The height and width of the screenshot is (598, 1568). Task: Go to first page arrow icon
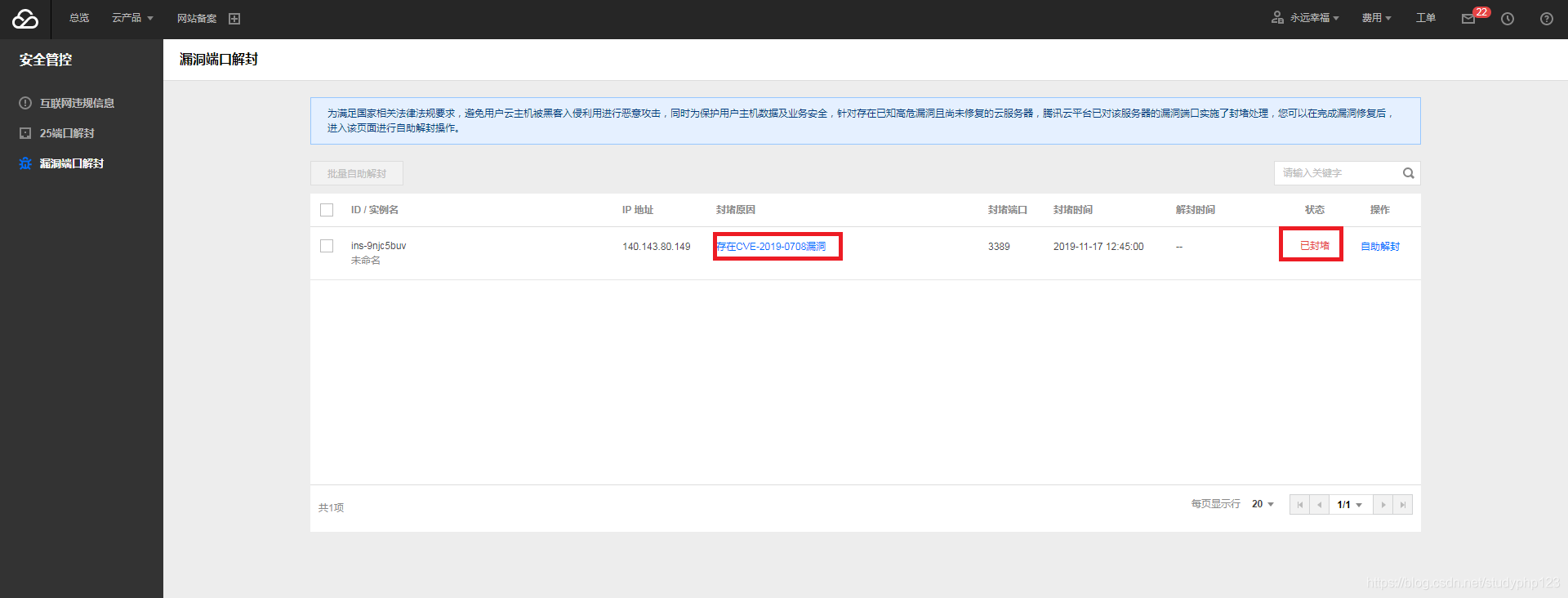(x=1299, y=505)
